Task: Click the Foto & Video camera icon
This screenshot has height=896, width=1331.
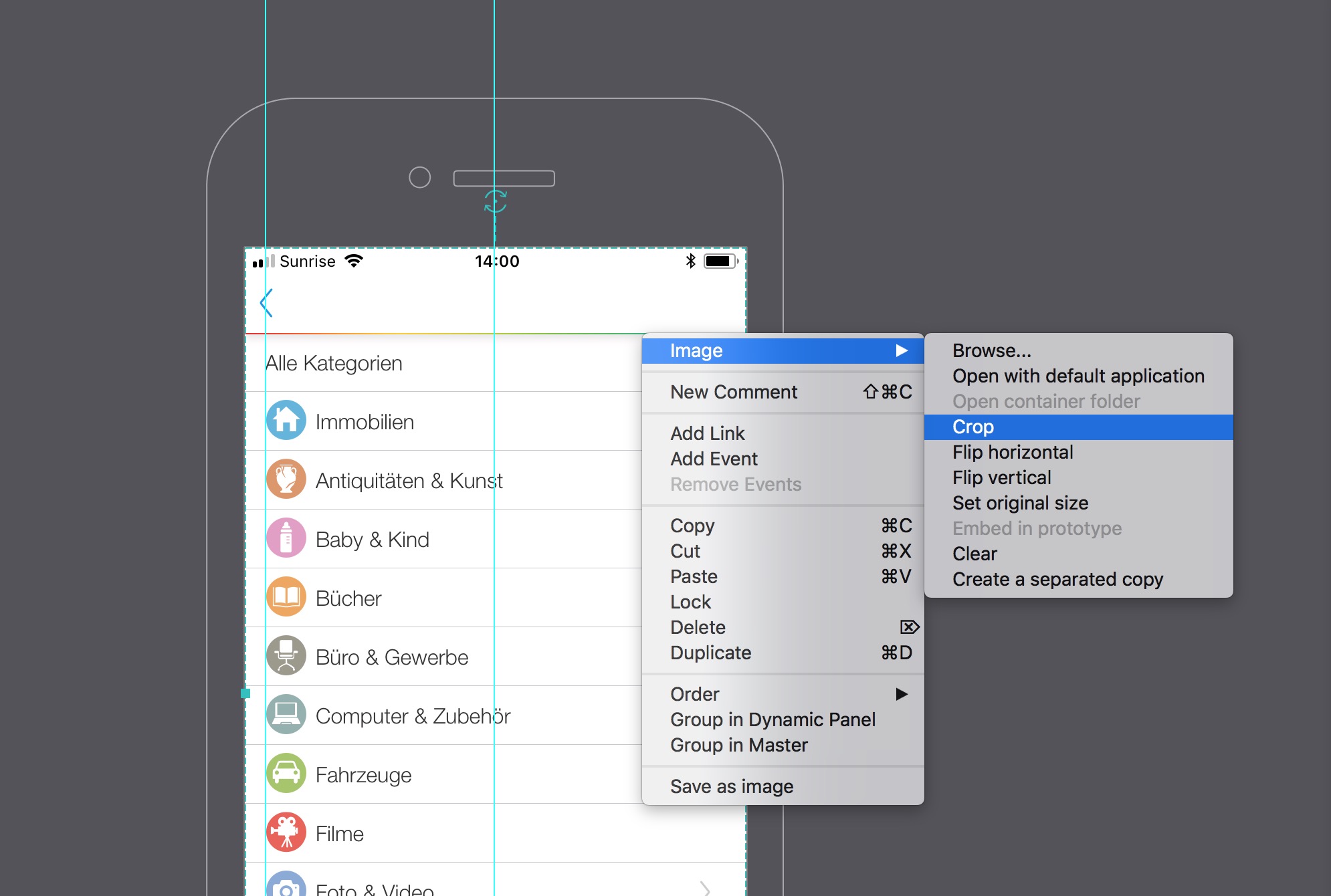Action: coord(286,884)
